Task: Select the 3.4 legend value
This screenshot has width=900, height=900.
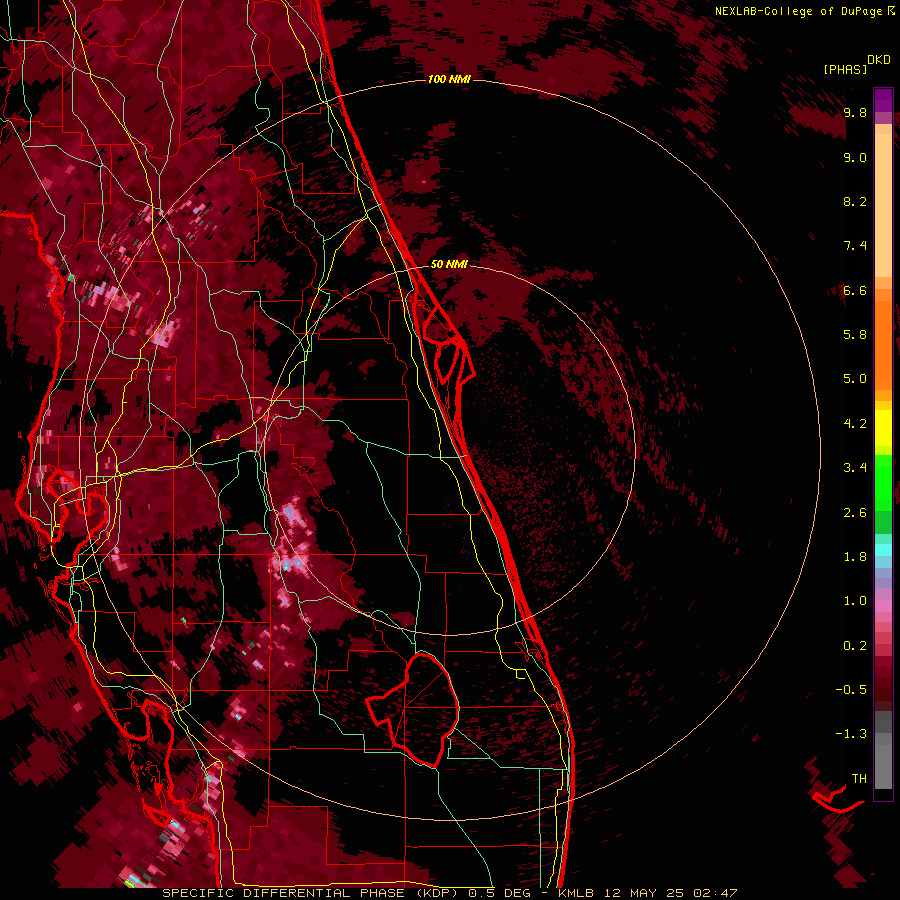Action: [855, 468]
